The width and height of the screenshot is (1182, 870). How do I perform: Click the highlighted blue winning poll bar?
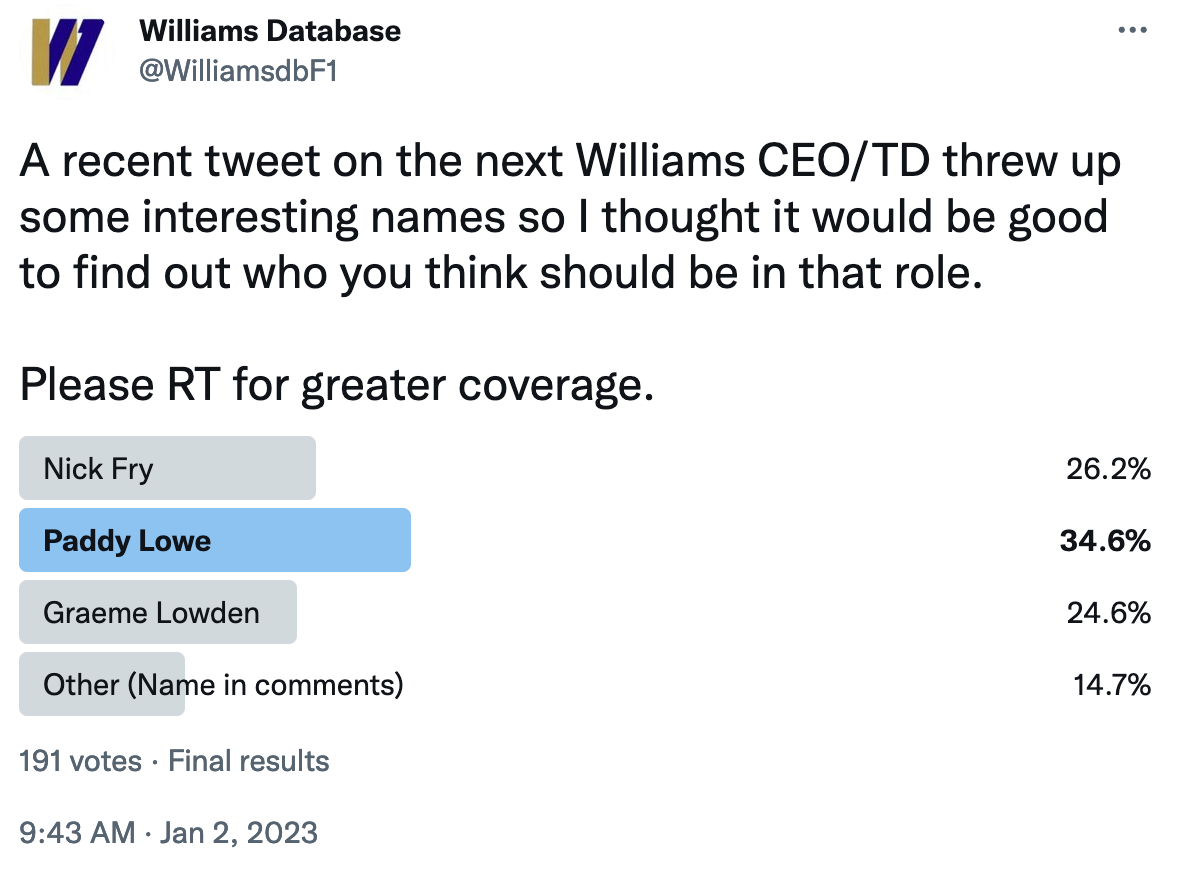coord(215,540)
